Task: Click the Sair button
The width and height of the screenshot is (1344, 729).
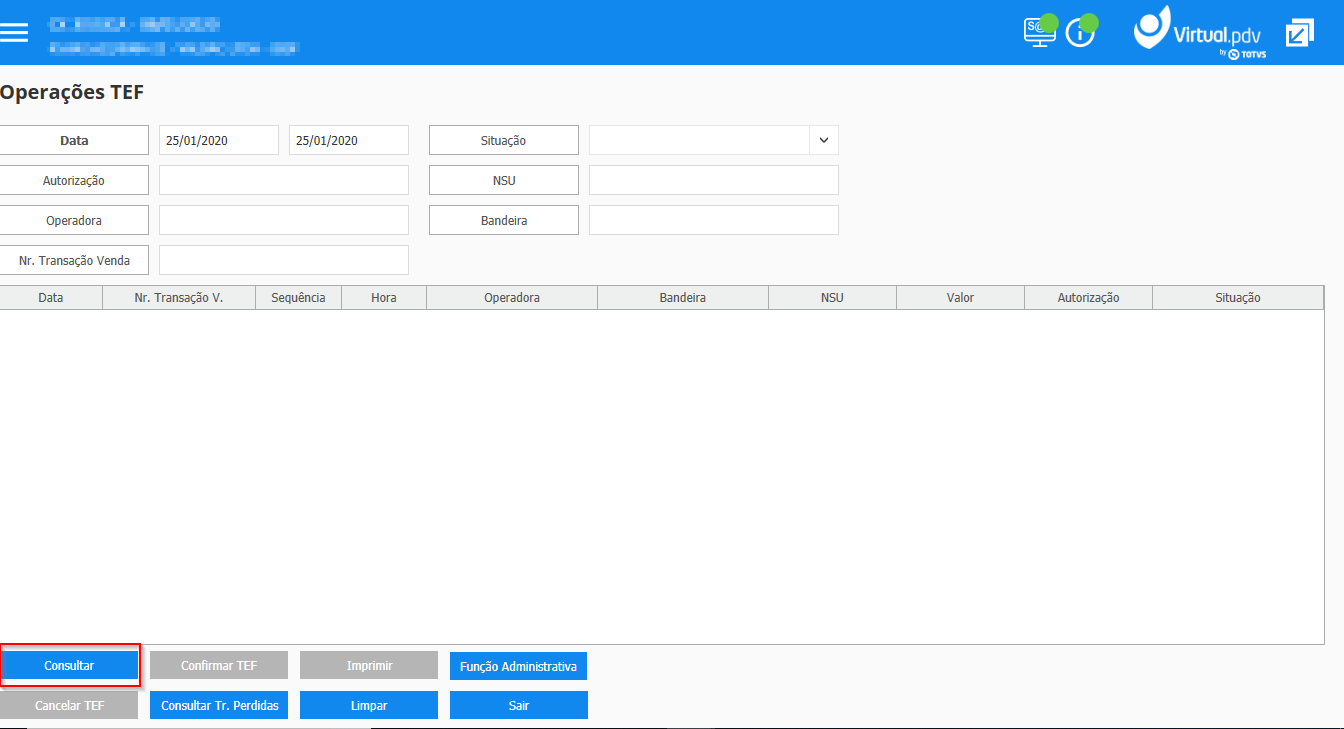Action: (x=519, y=705)
